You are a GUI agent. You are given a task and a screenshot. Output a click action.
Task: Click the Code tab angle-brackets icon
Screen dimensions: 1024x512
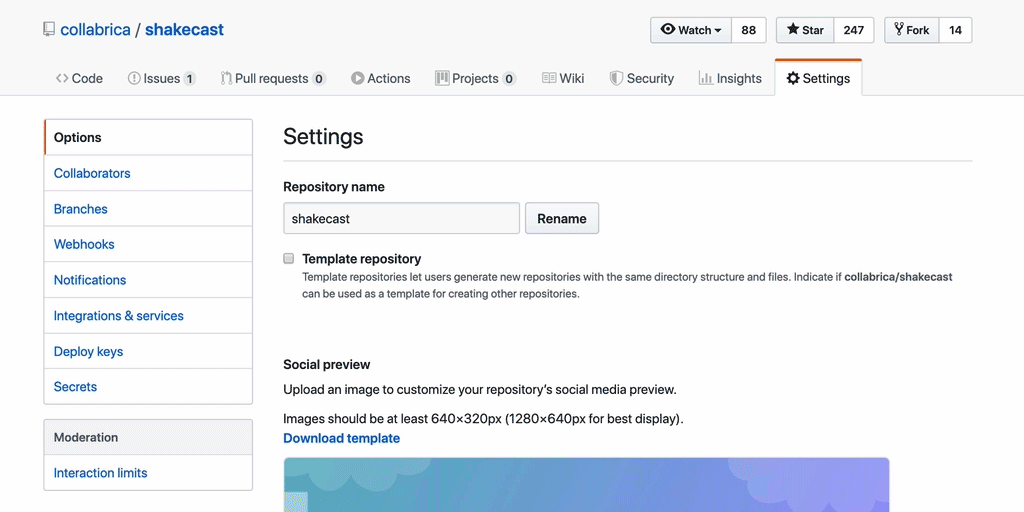click(x=62, y=78)
